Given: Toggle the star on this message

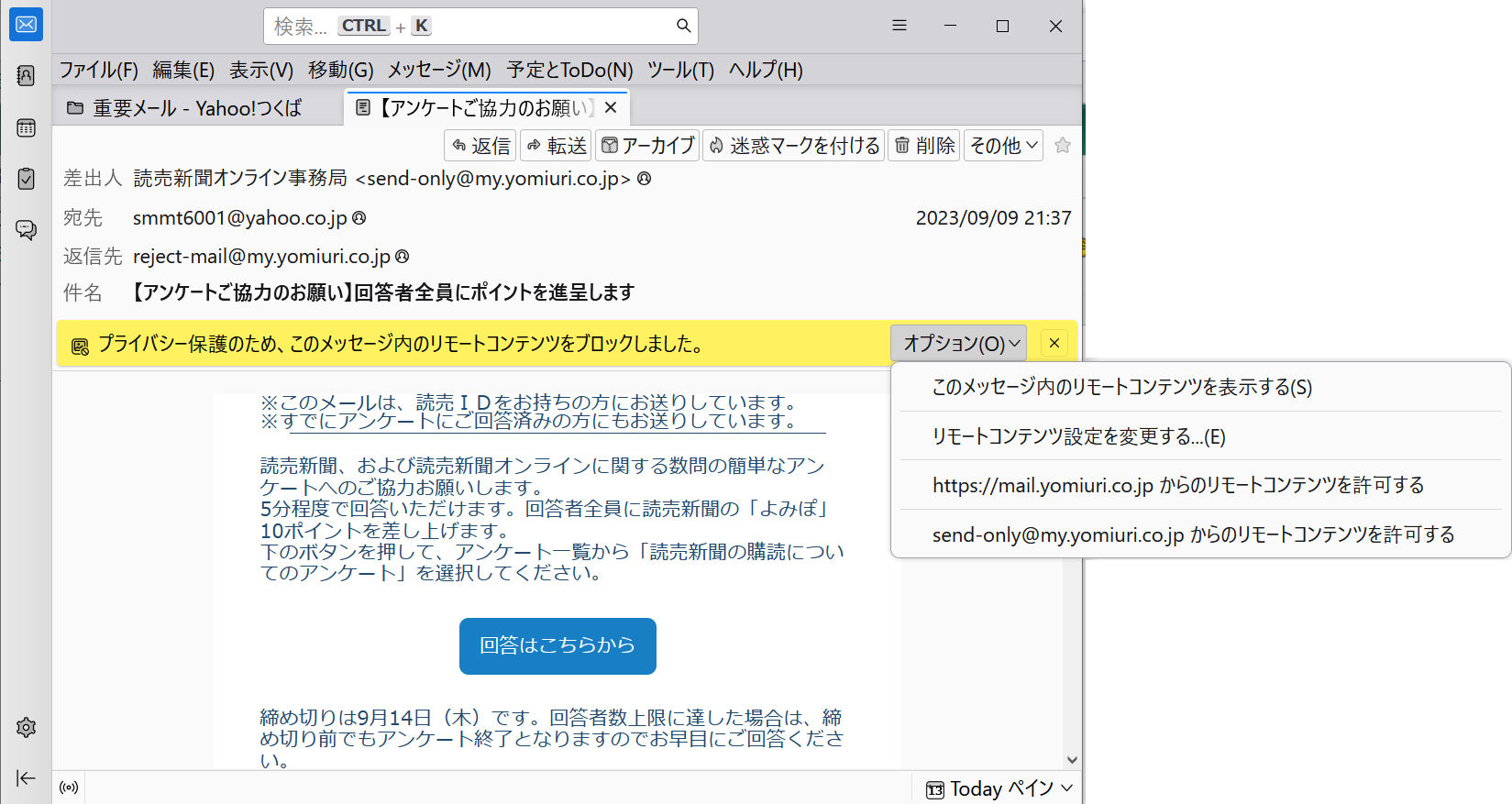Looking at the screenshot, I should click(1062, 145).
